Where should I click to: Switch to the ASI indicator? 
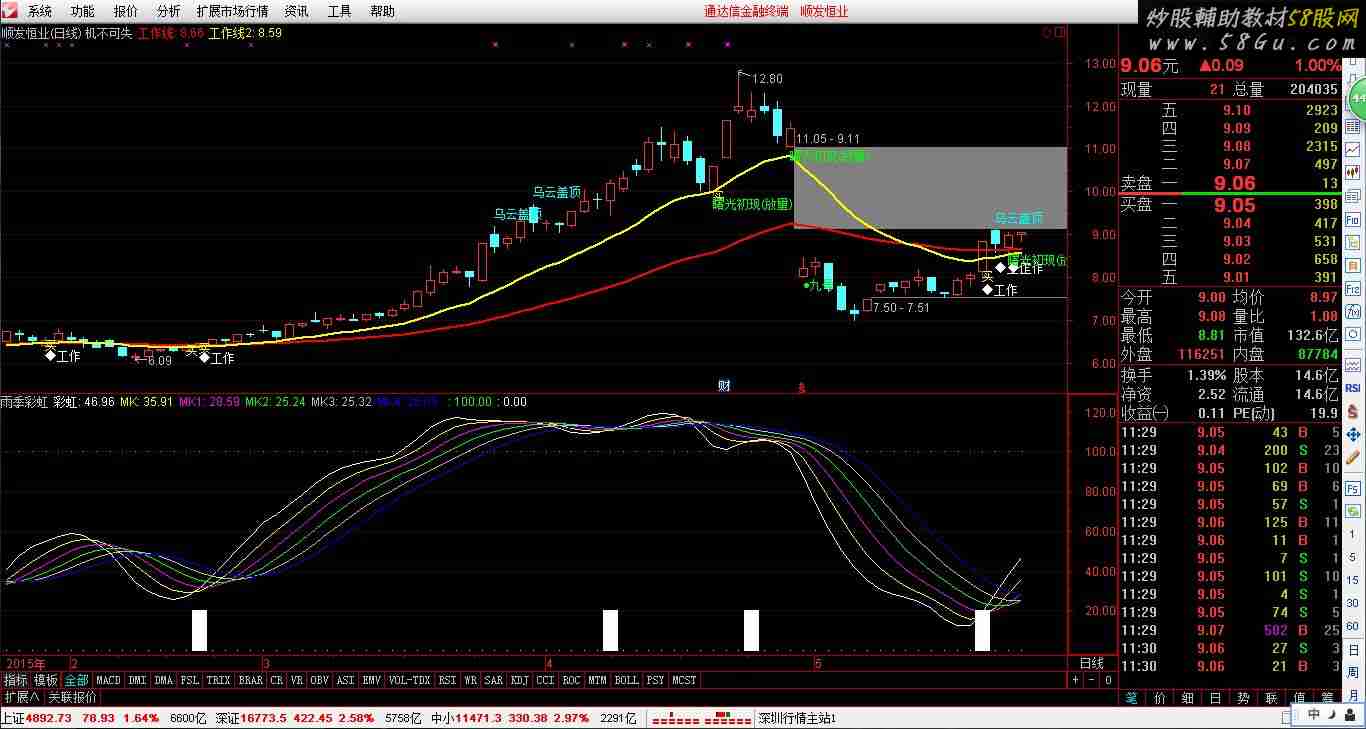pyautogui.click(x=346, y=680)
